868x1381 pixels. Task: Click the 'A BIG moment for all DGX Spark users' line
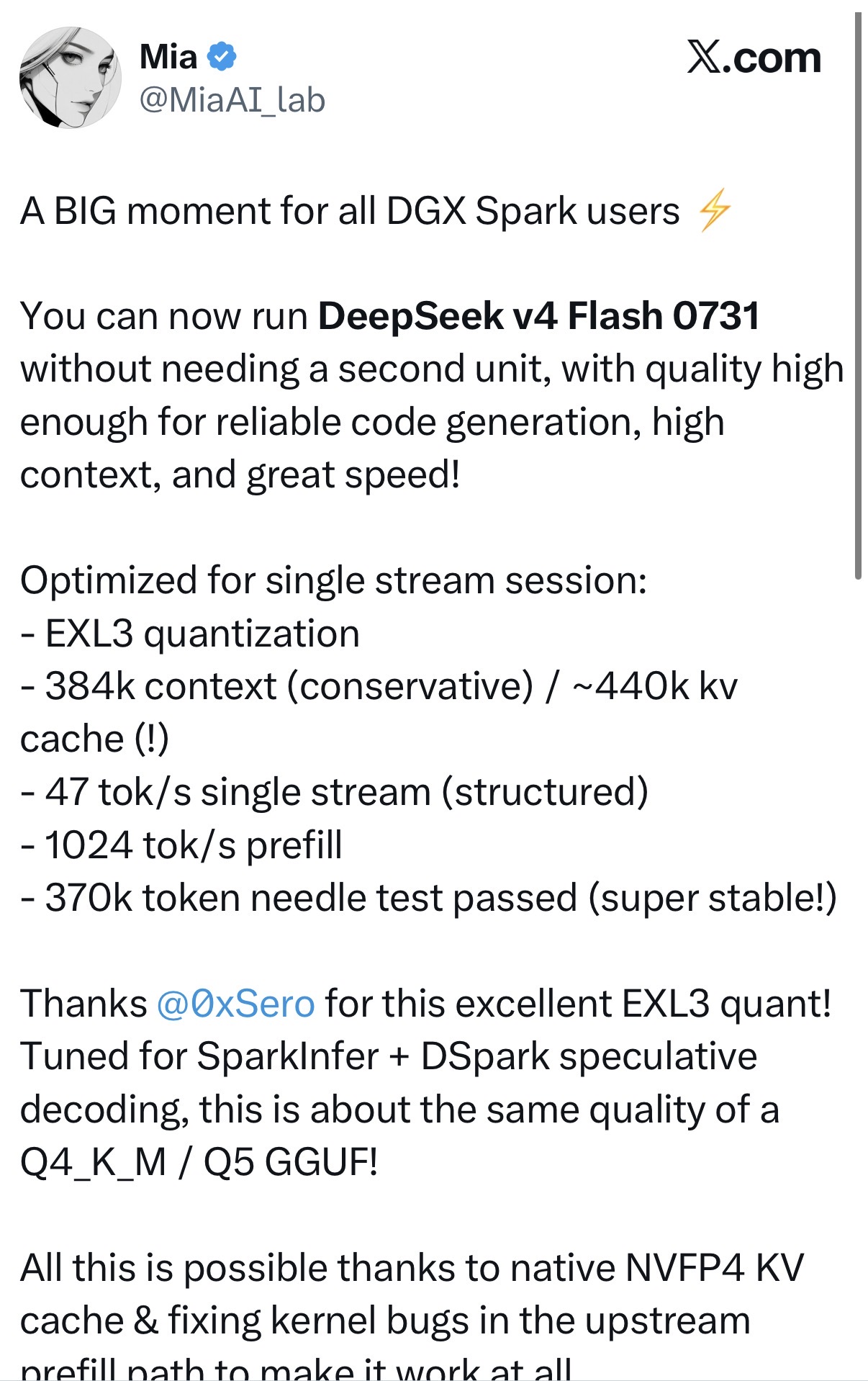coord(350,211)
